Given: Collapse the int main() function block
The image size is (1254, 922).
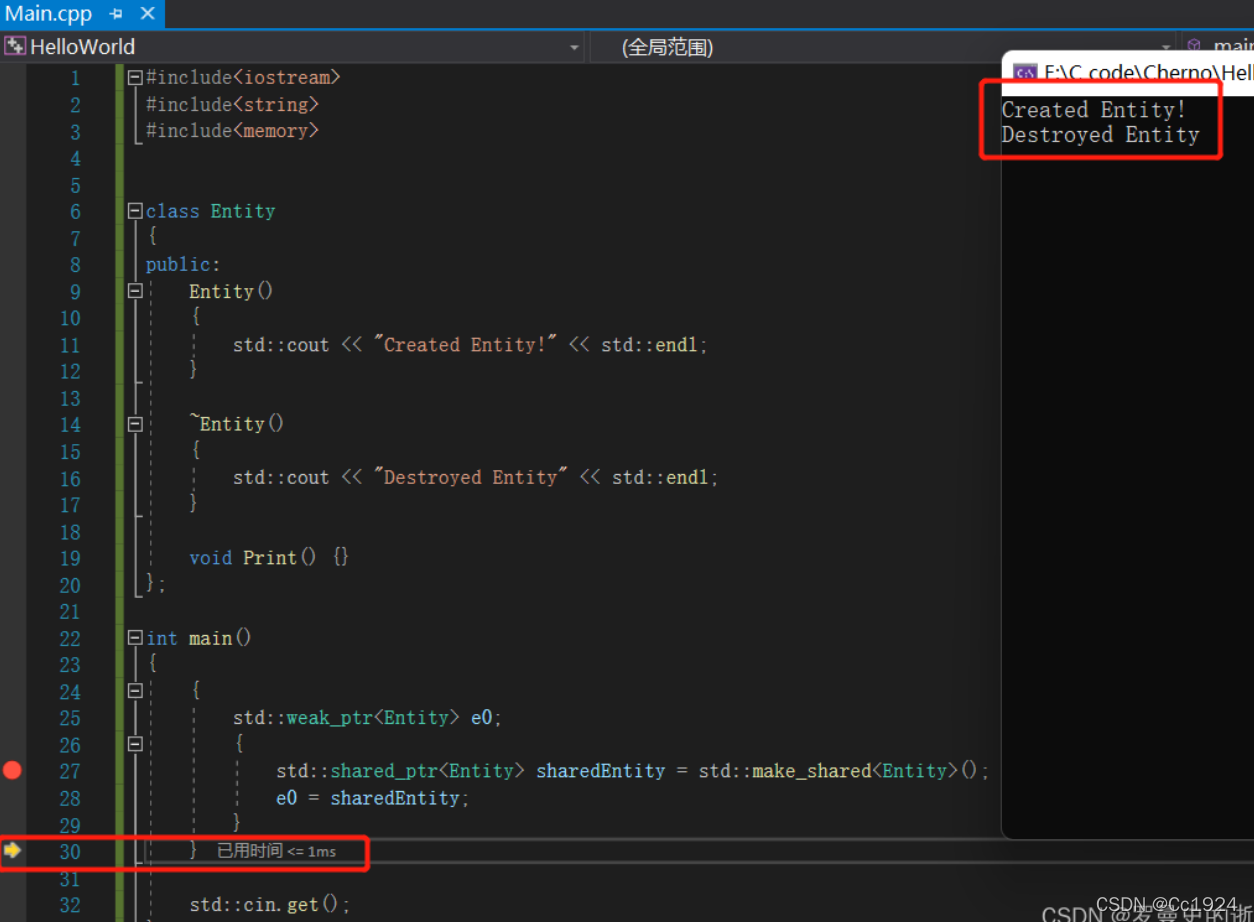Looking at the screenshot, I should [x=135, y=638].
